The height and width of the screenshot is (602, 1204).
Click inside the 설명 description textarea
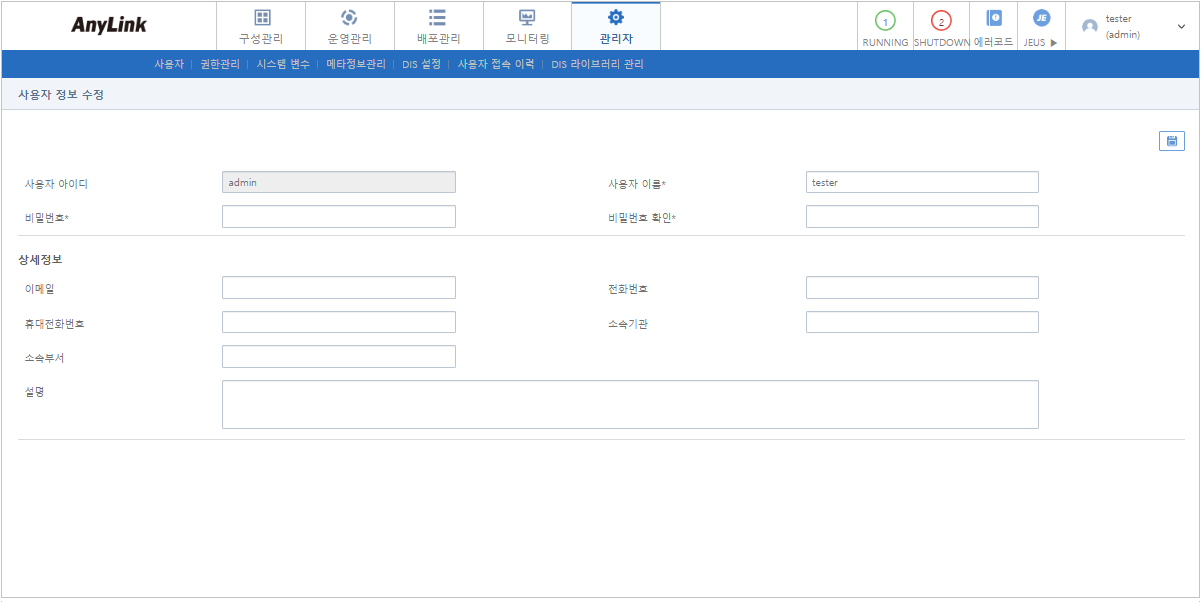(x=629, y=404)
